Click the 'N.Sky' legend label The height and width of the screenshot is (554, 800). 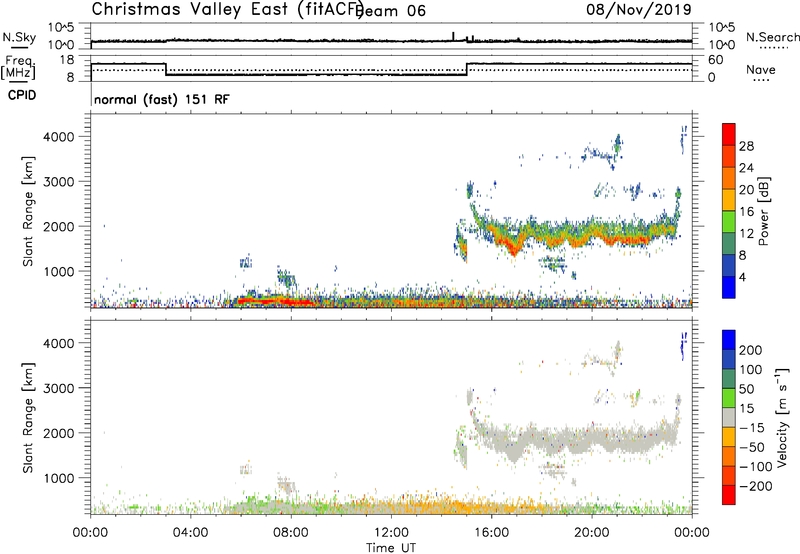point(19,37)
